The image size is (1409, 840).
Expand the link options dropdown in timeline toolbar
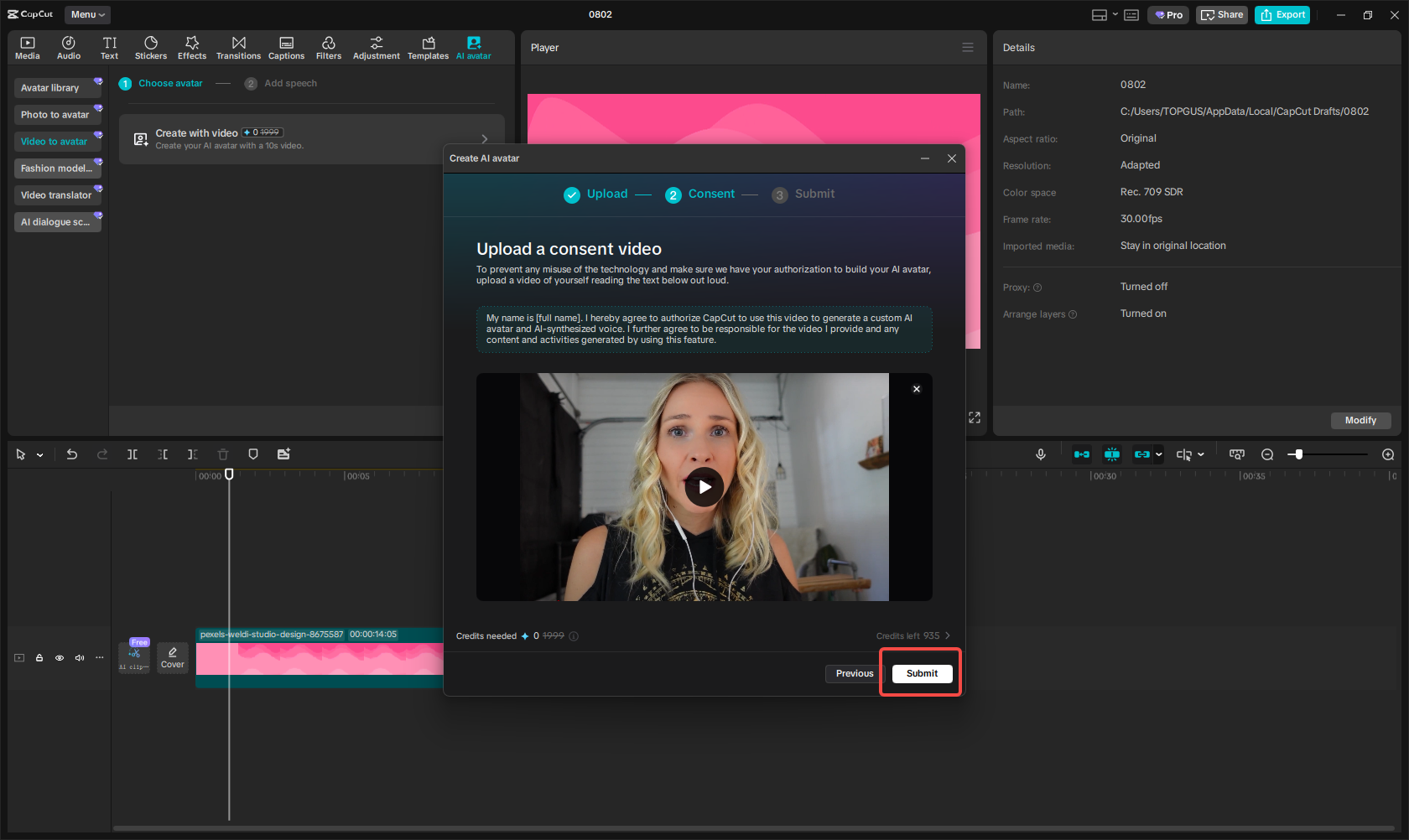coord(1159,454)
